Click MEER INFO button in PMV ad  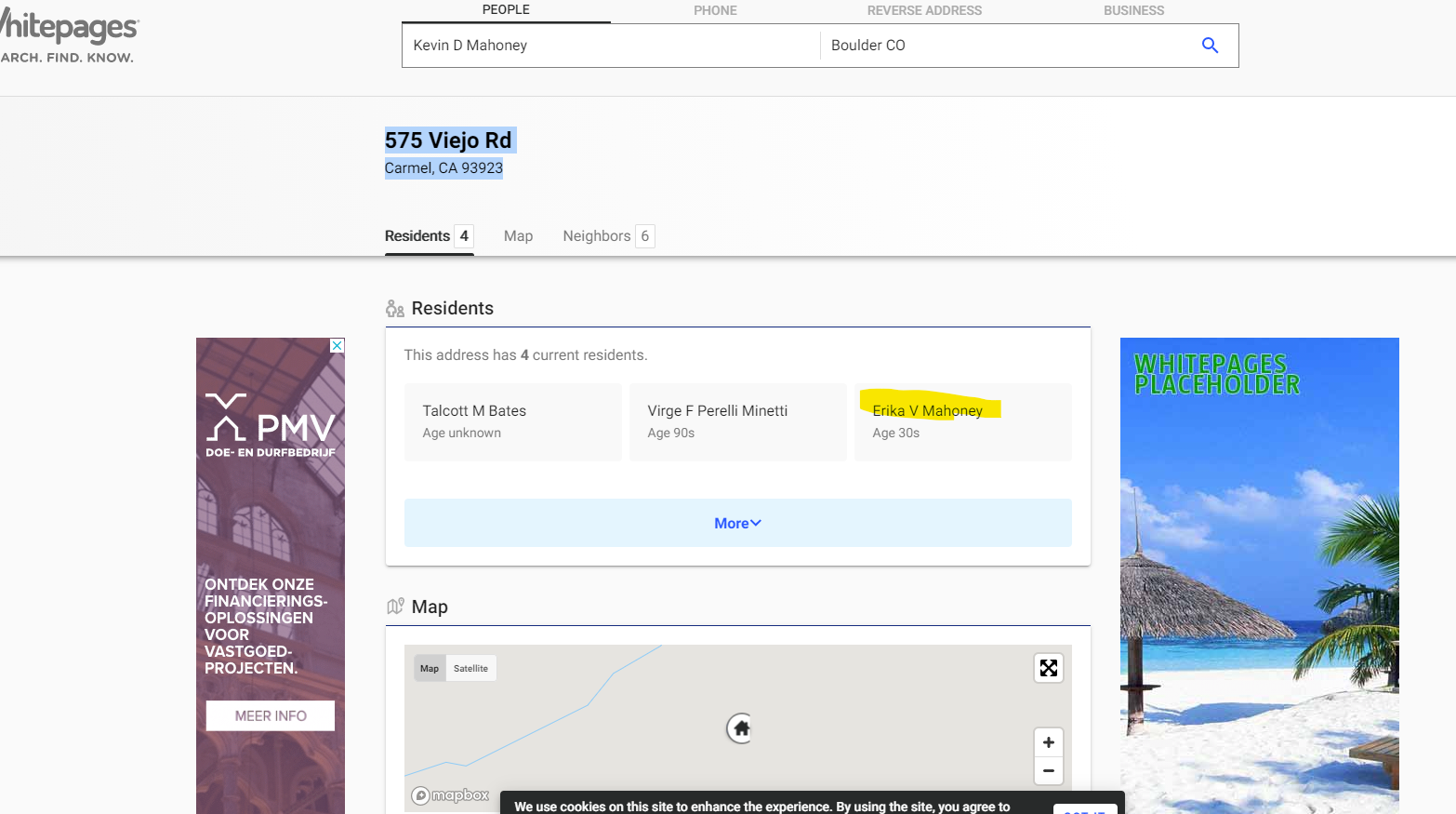pyautogui.click(x=270, y=715)
